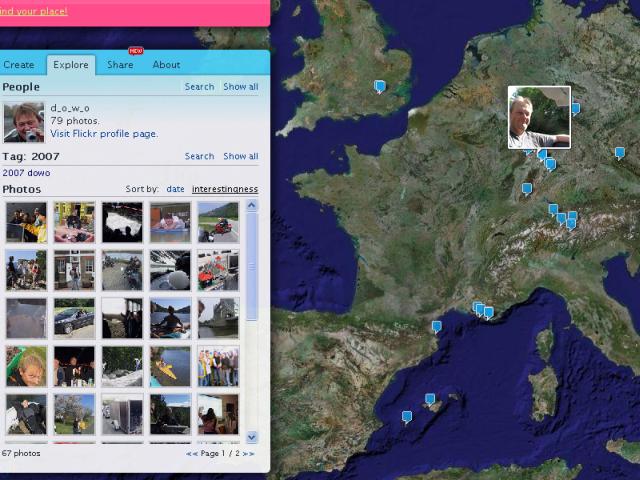Open the black convertible car thumbnail
640x480 pixels.
coord(74,318)
